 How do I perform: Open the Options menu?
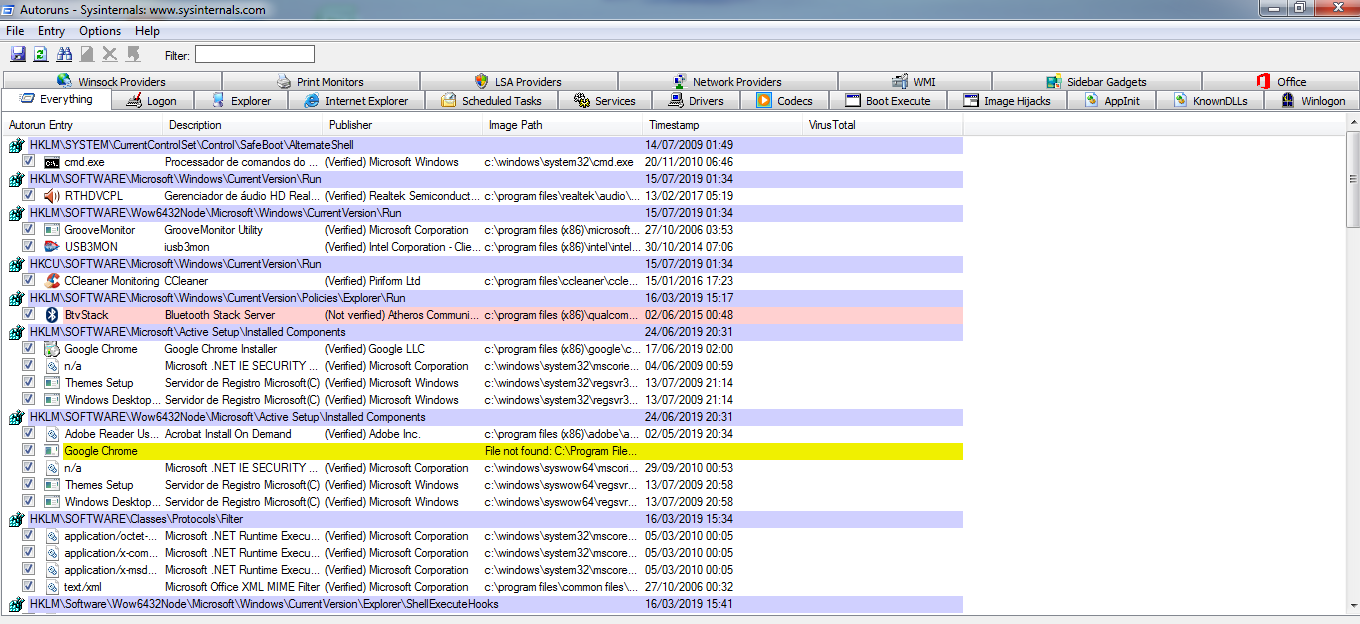point(100,31)
